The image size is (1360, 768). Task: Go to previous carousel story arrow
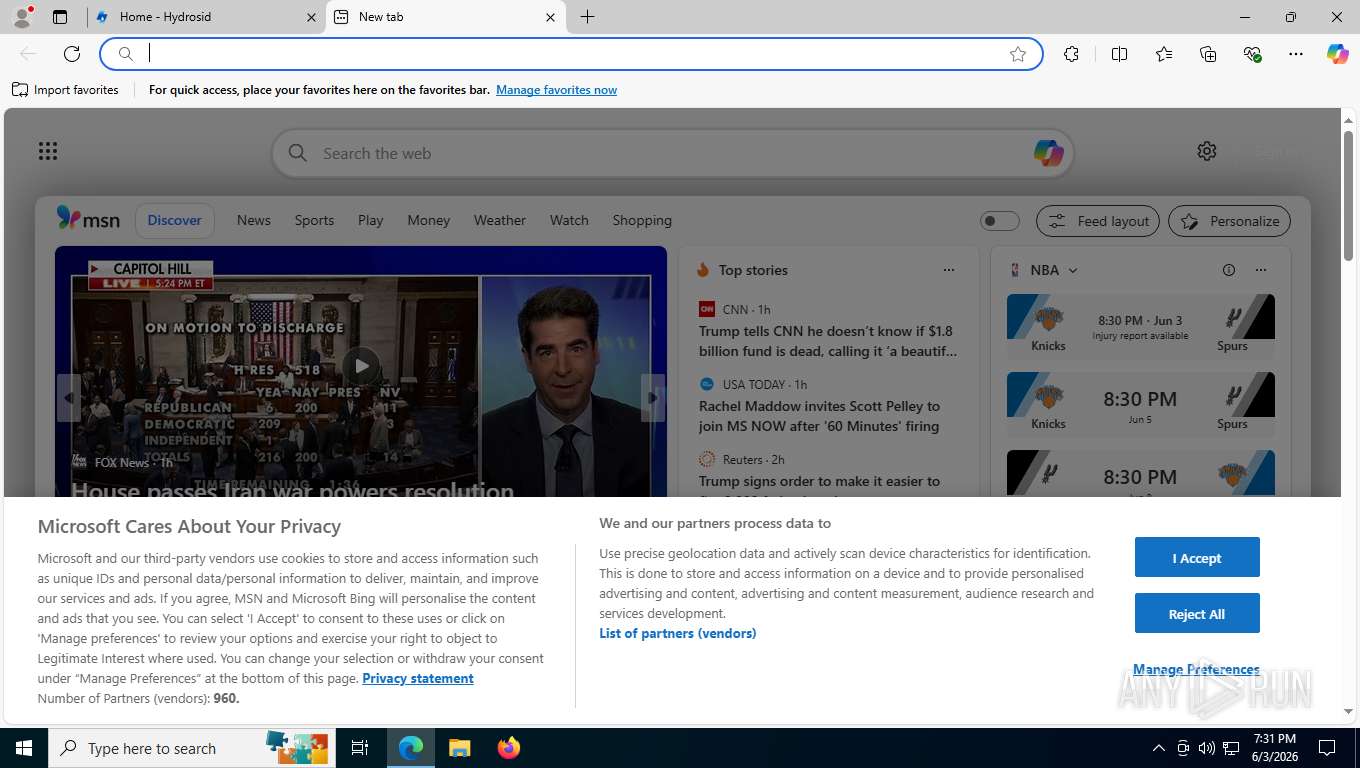69,398
